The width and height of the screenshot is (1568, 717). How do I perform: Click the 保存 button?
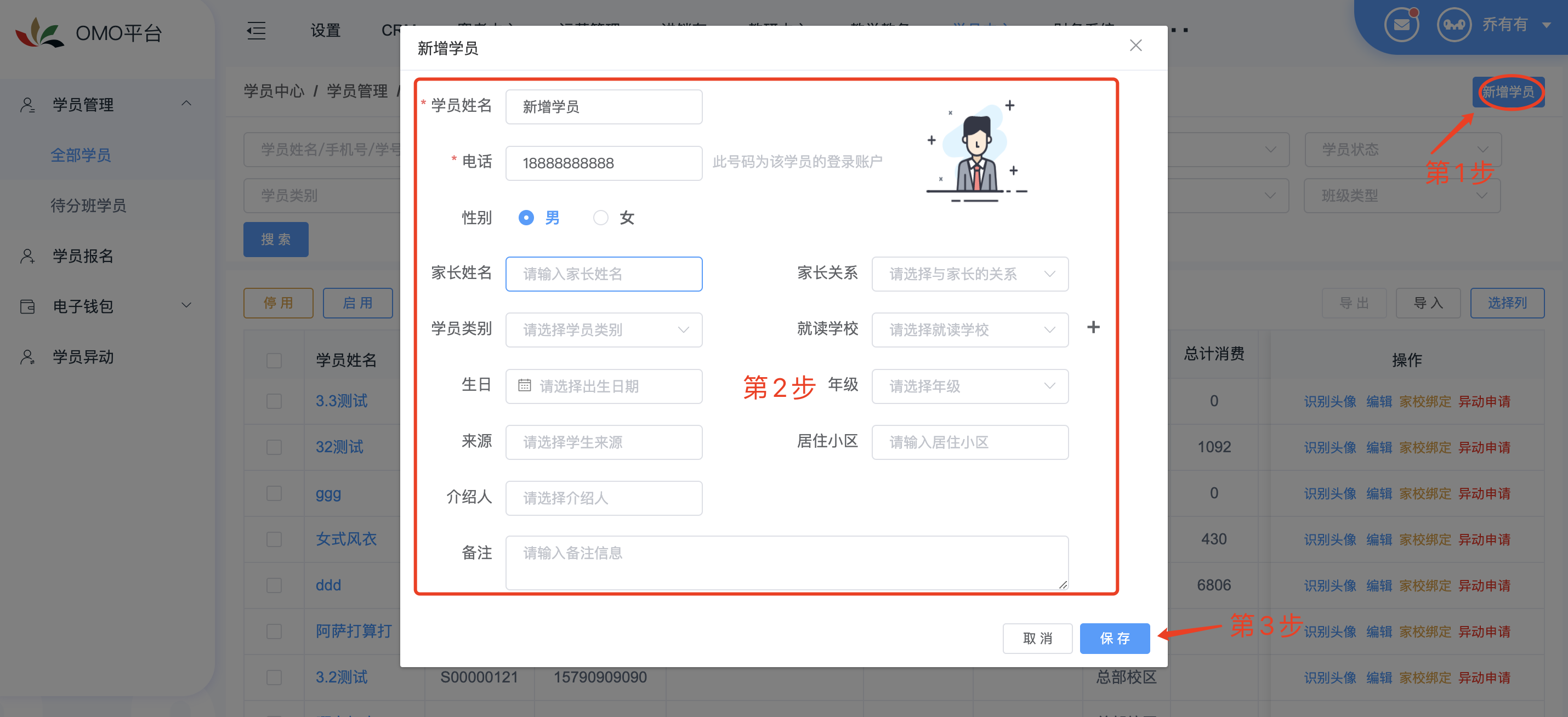click(x=1115, y=639)
